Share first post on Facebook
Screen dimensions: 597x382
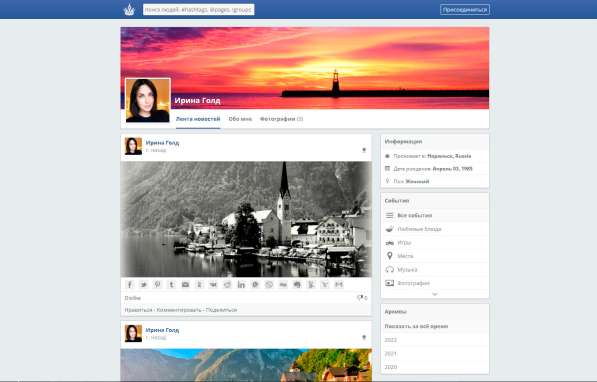tap(129, 285)
